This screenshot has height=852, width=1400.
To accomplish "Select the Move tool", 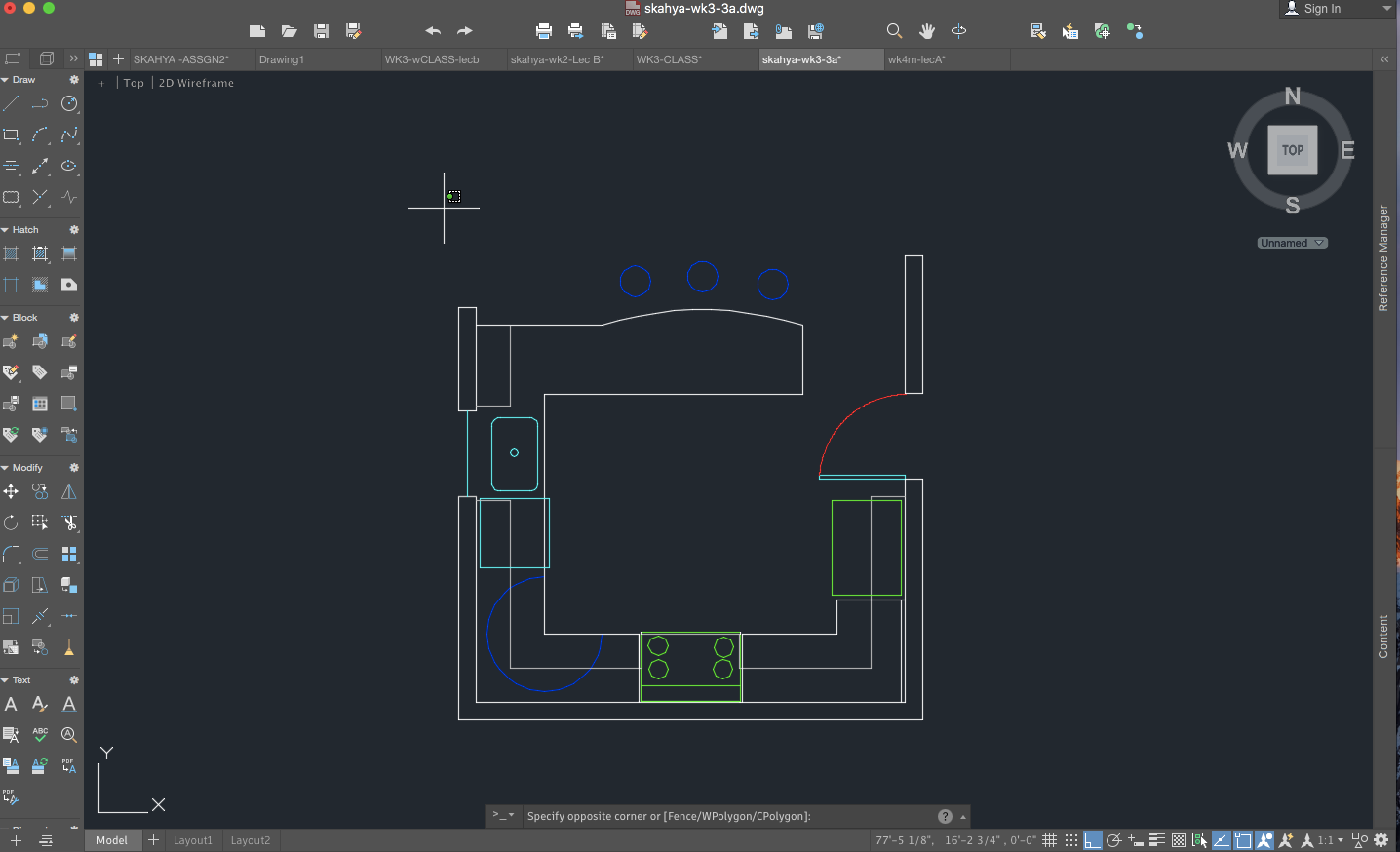I will tap(11, 492).
